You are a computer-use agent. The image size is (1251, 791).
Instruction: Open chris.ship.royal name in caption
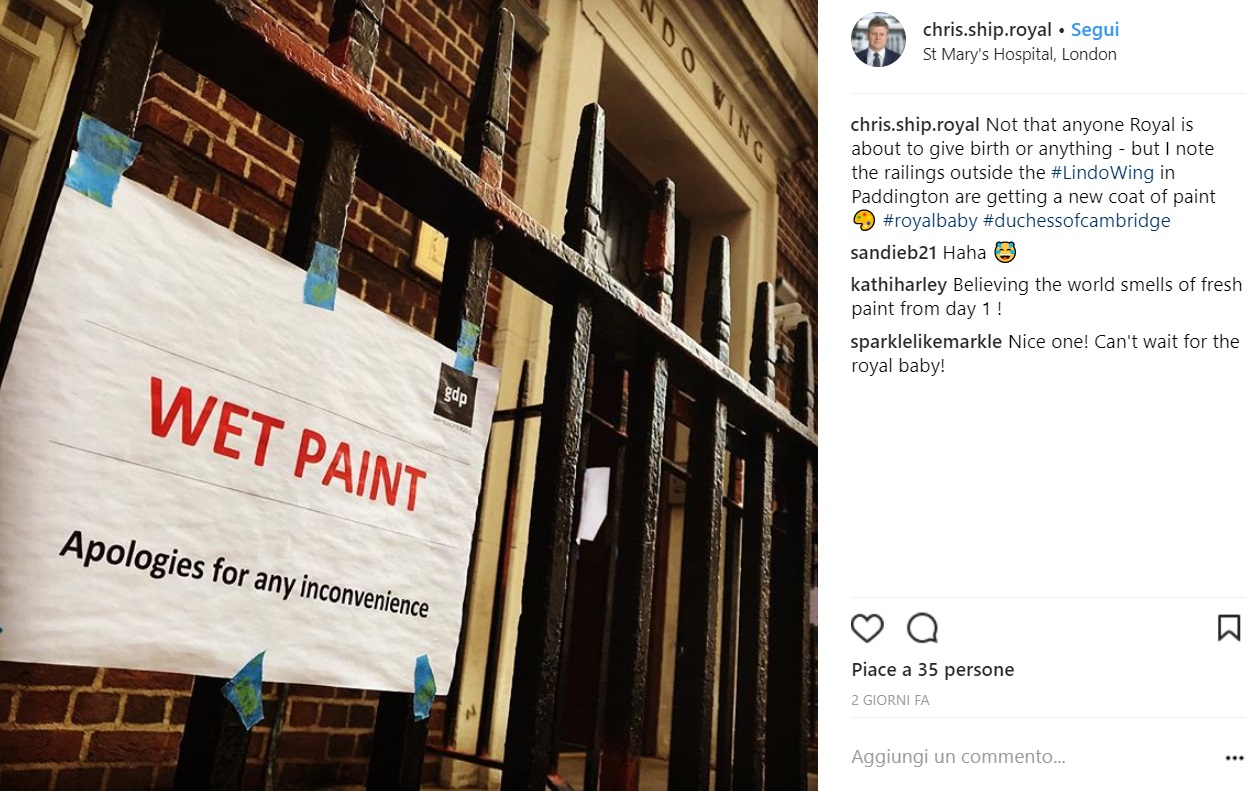pyautogui.click(x=915, y=125)
